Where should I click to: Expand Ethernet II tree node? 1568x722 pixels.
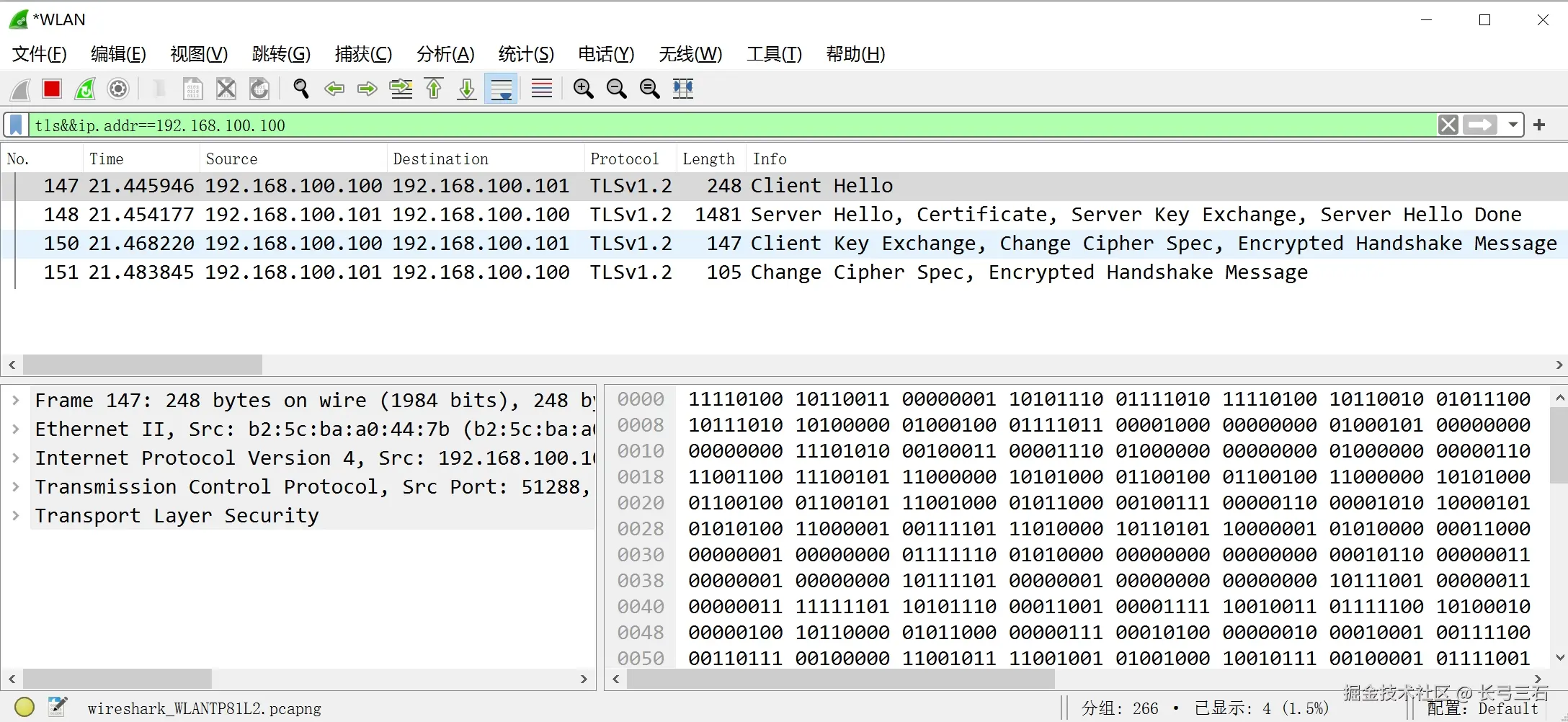[x=16, y=429]
